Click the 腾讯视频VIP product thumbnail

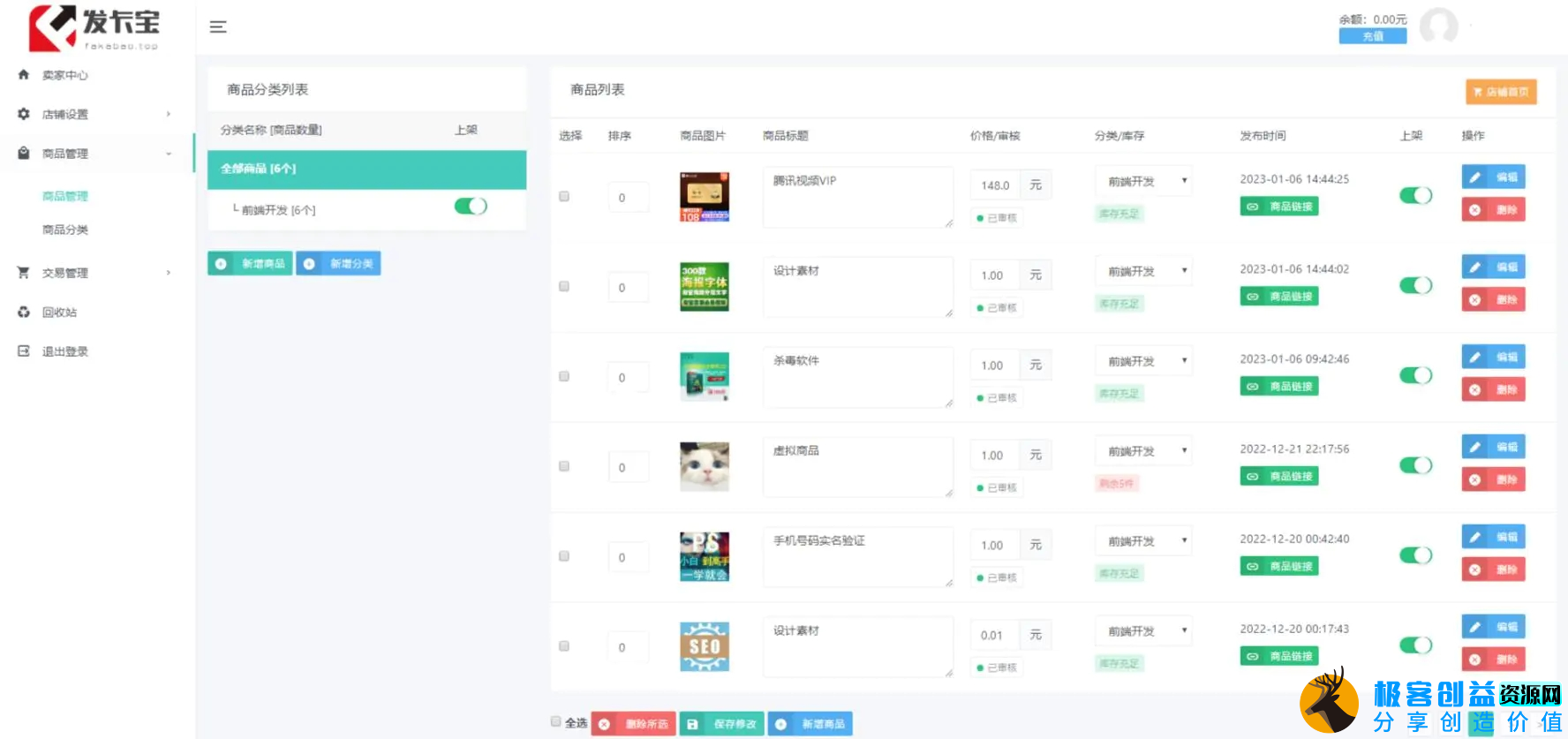tap(705, 197)
